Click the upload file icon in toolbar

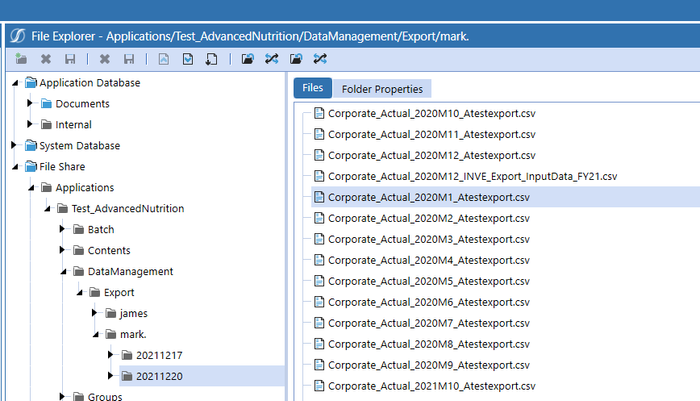[x=163, y=59]
